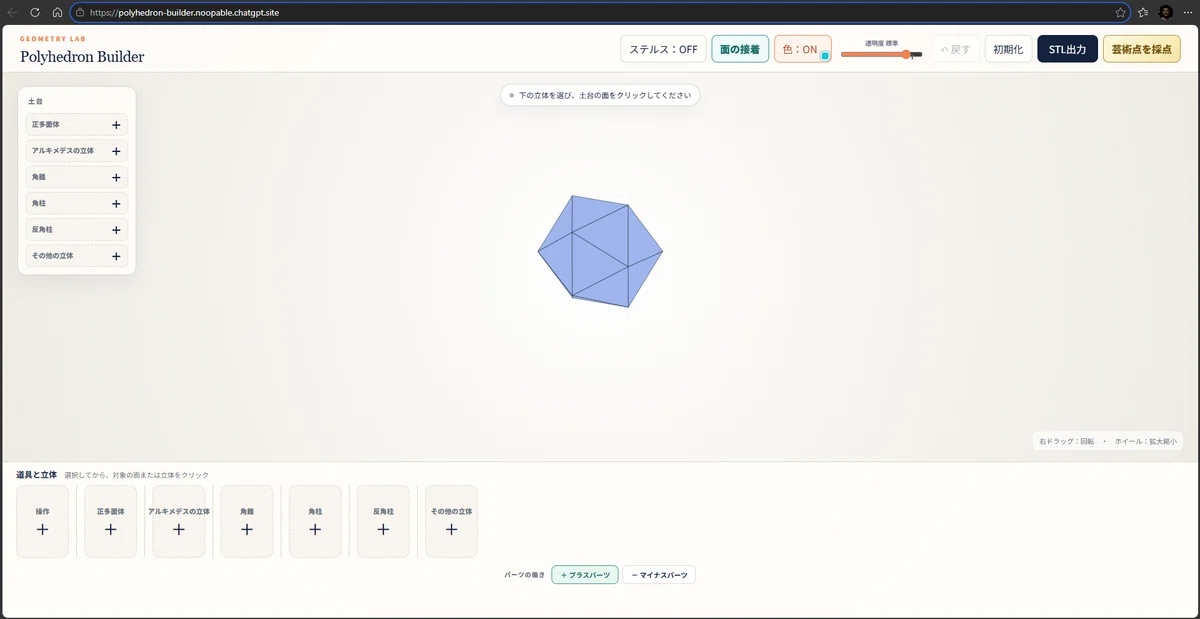Click the browser back arrow
This screenshot has height=619, width=1200.
(13, 12)
